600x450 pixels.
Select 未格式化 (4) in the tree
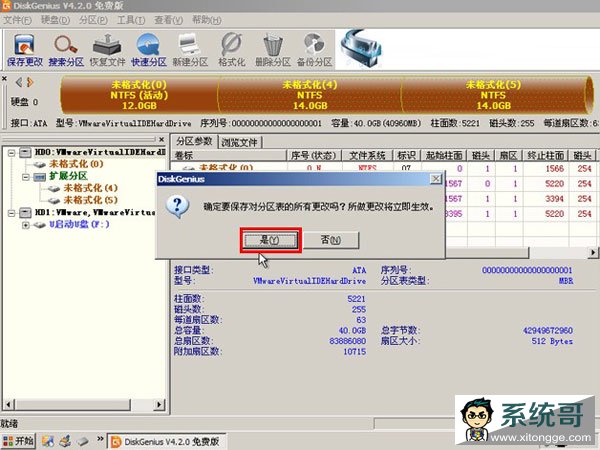[x=91, y=188]
